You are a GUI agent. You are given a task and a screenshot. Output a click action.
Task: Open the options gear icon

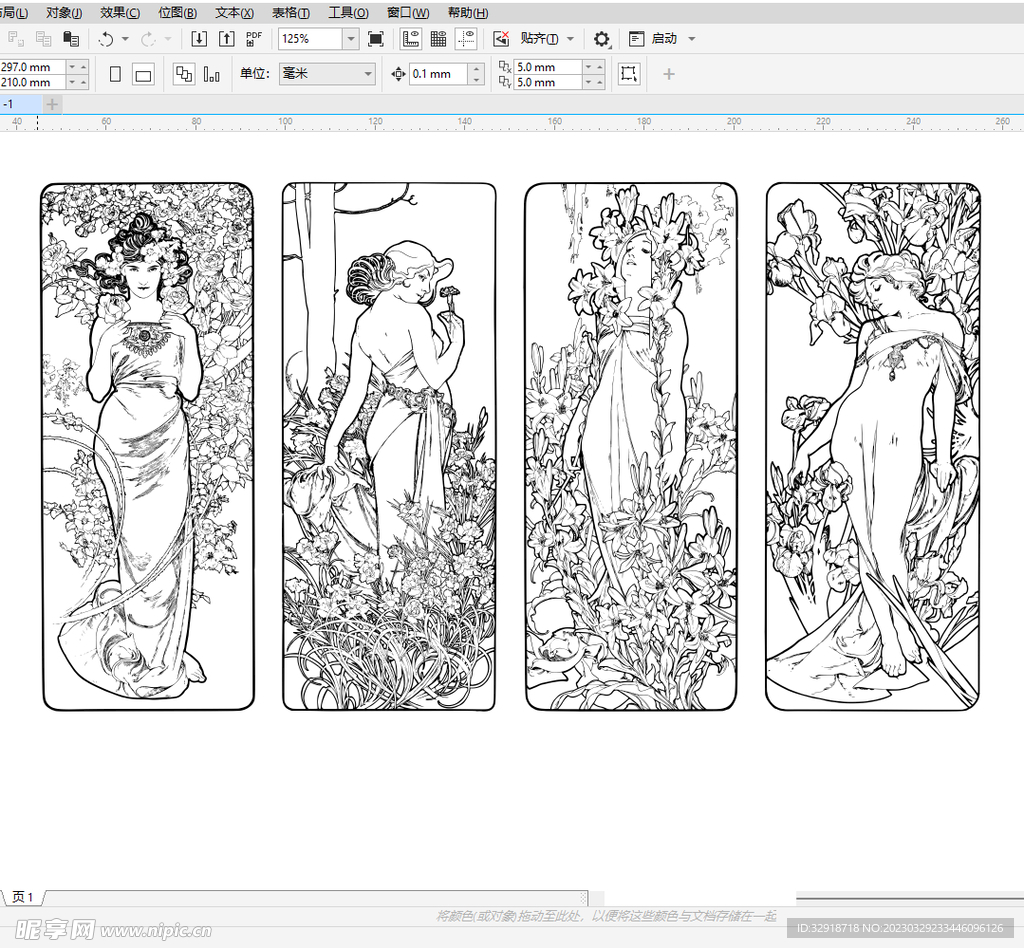pos(601,39)
